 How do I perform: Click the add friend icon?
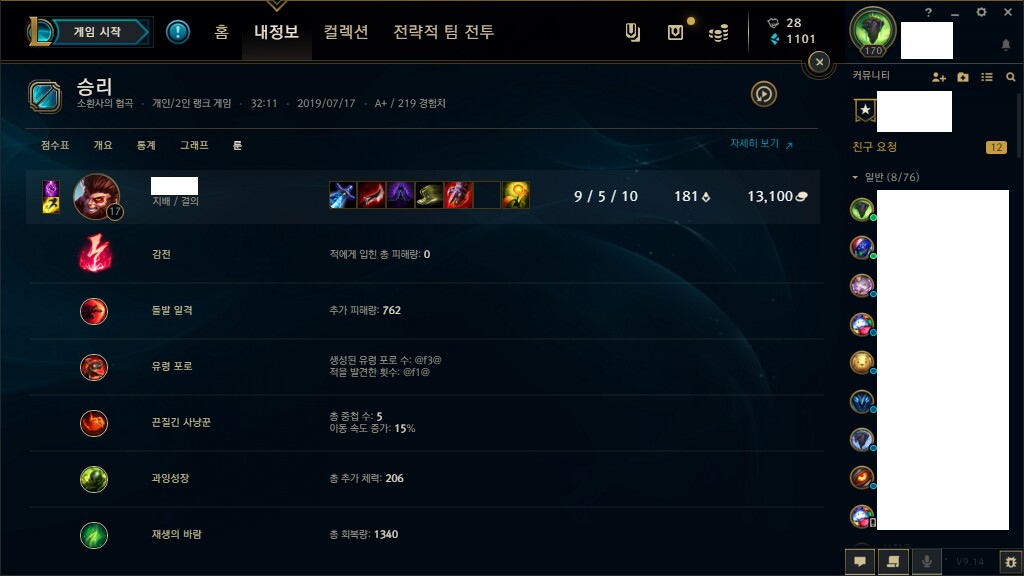[938, 77]
